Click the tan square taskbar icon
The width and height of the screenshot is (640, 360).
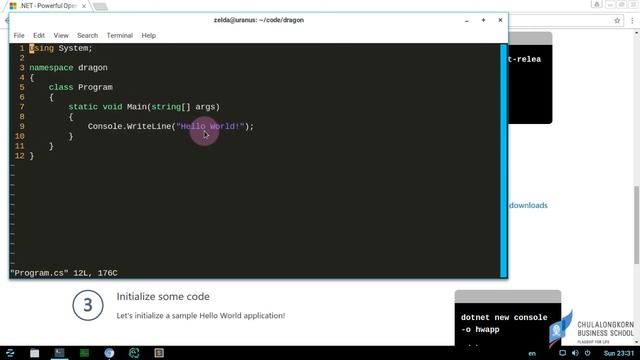pos(159,353)
